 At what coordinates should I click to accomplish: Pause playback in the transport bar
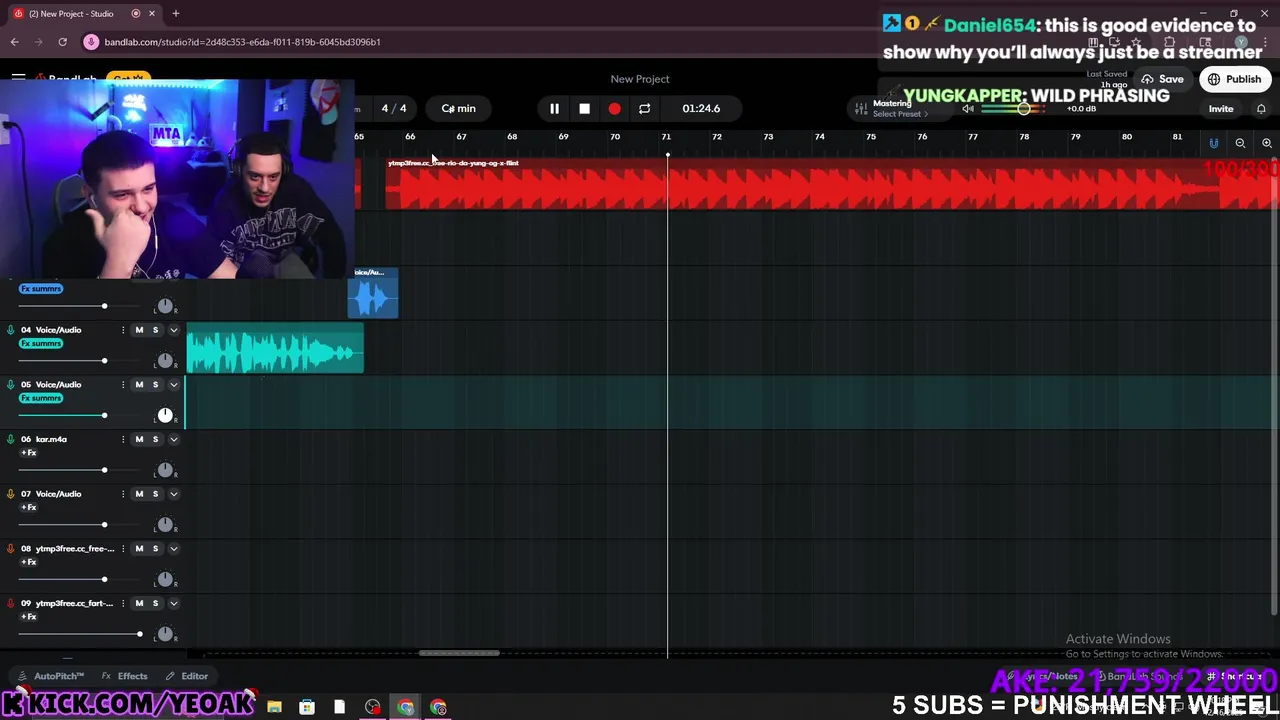(x=554, y=108)
